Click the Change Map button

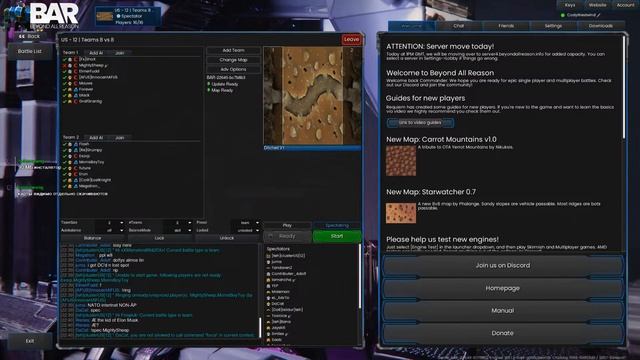point(233,60)
